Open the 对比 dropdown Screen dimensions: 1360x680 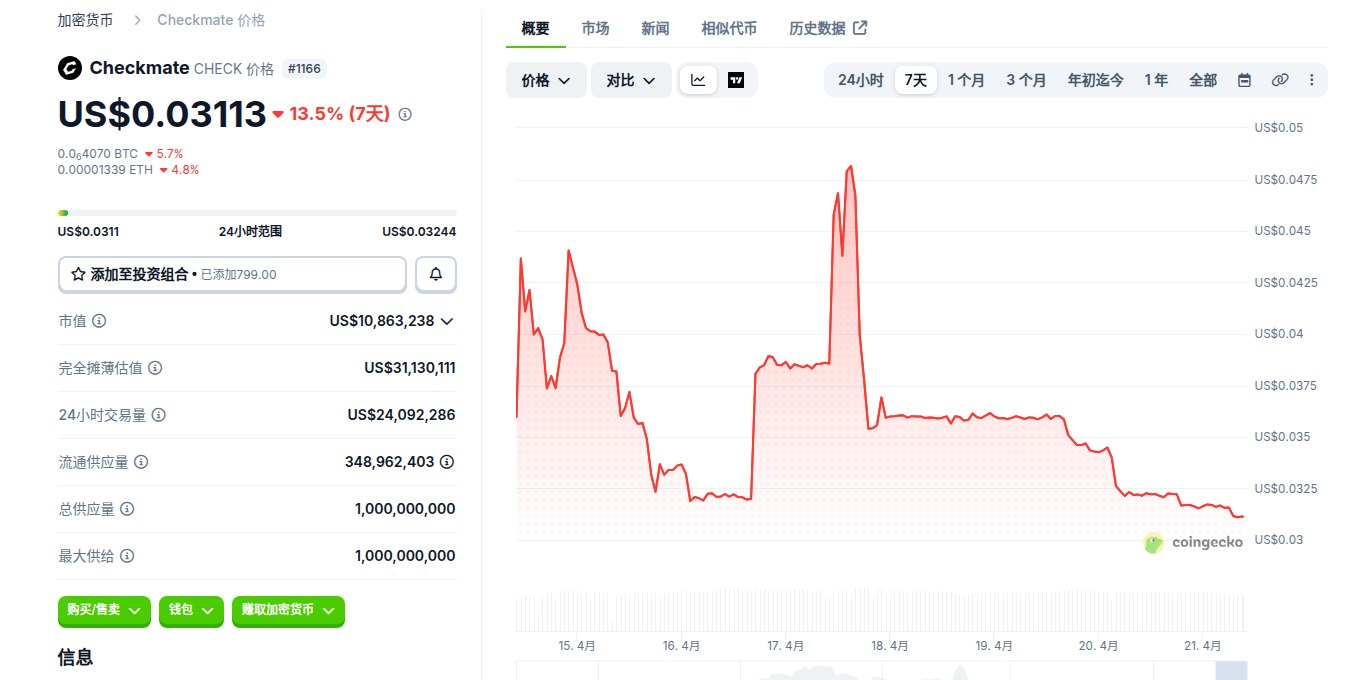point(631,80)
